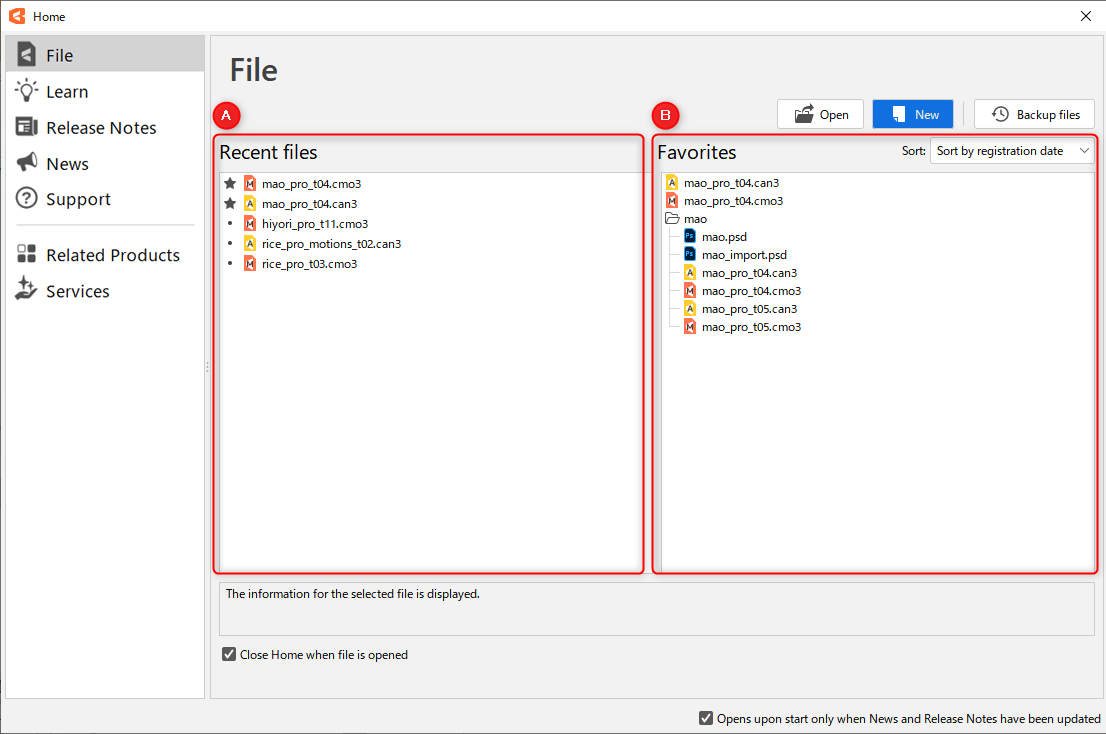Click the mao folder icon in Favorites

[x=672, y=219]
